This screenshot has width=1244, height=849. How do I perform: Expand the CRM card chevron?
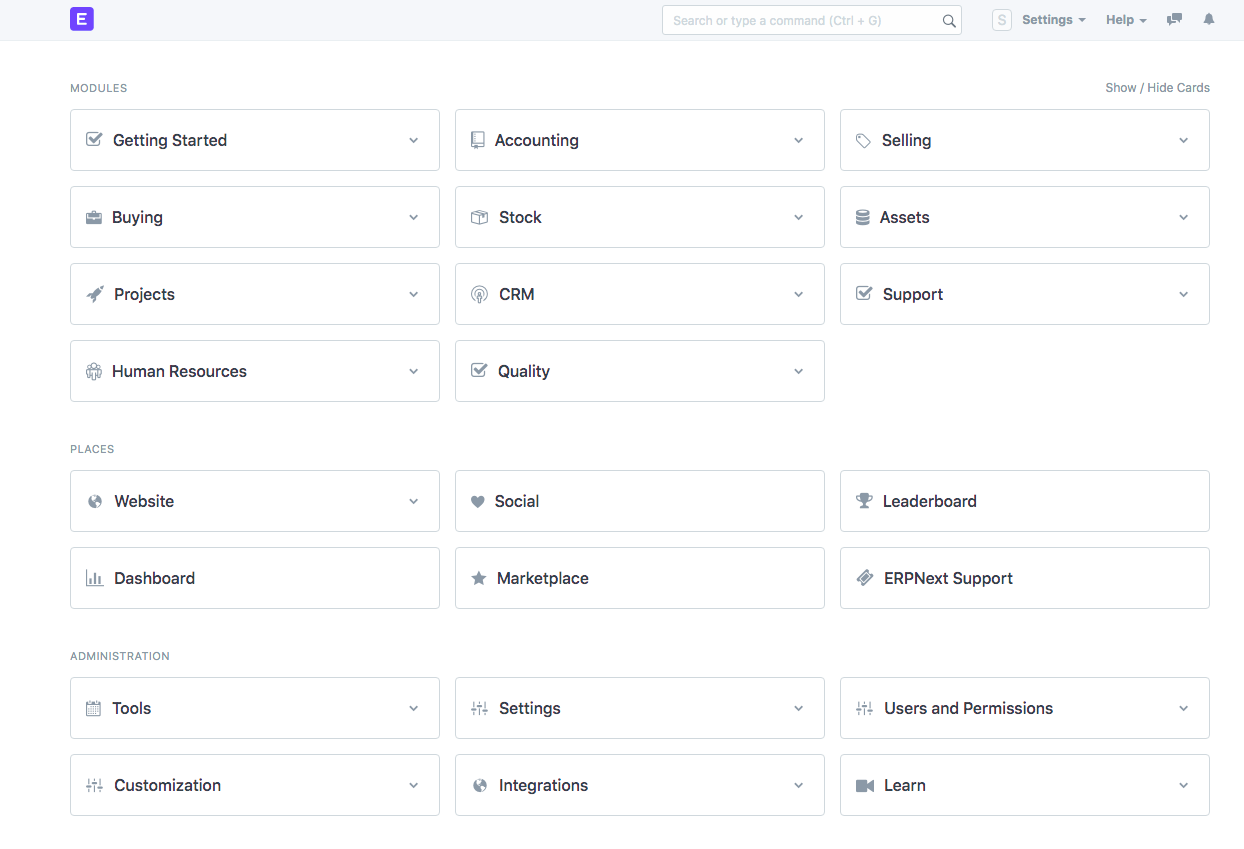coord(799,294)
